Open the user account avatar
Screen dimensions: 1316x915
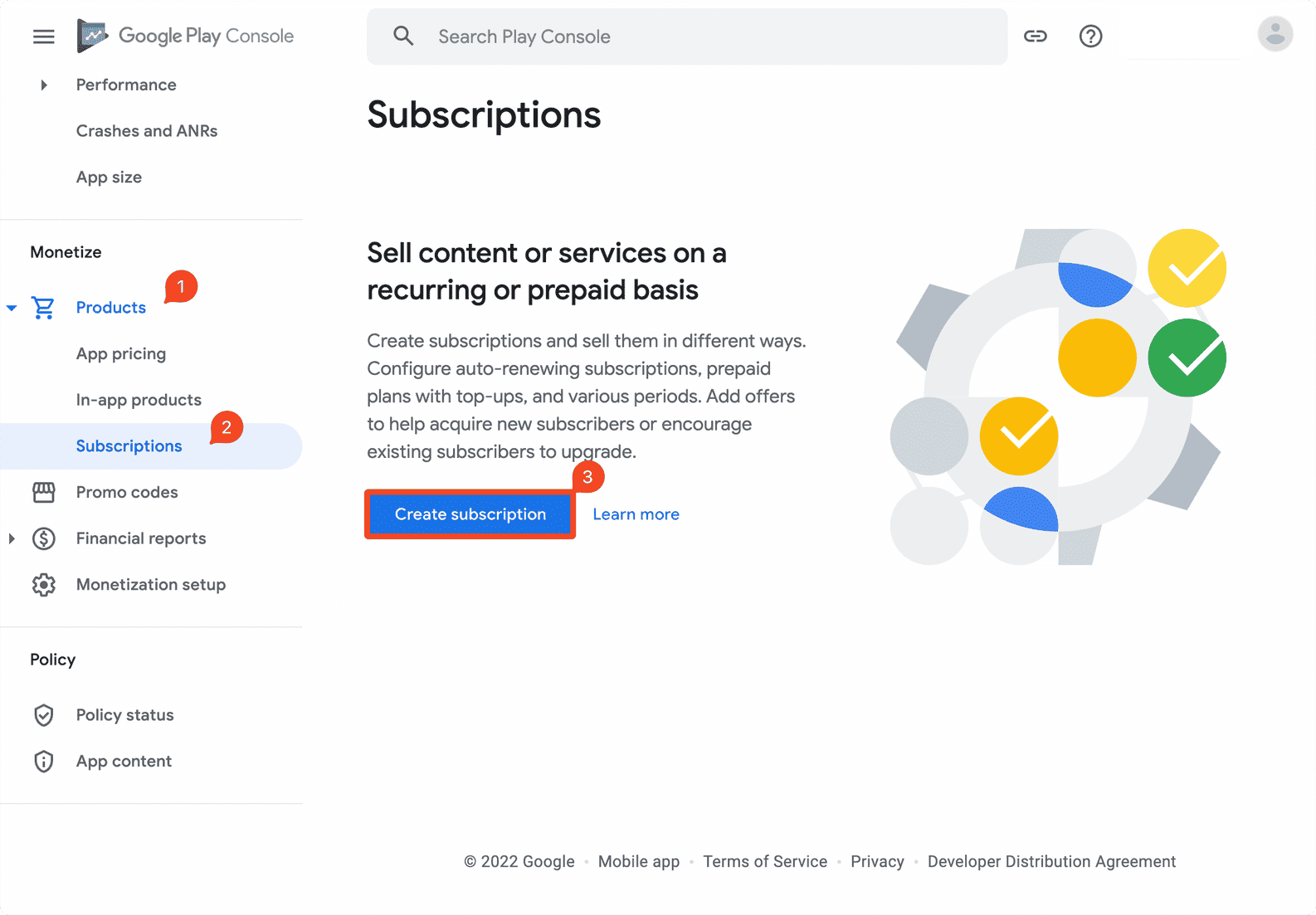point(1275,35)
